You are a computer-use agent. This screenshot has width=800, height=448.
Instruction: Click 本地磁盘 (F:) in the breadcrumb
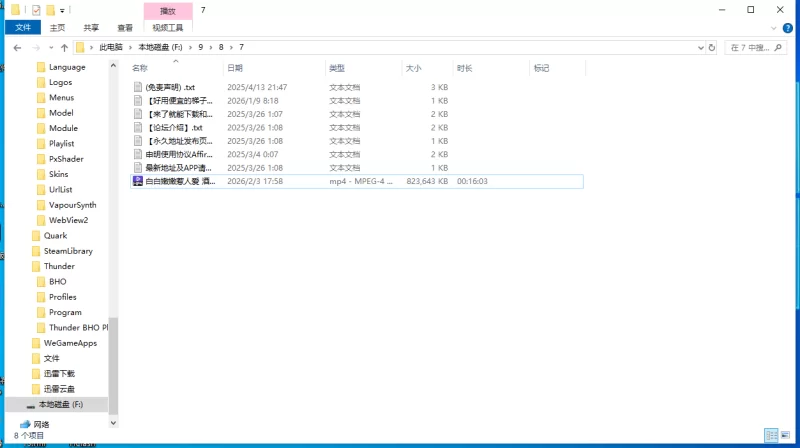click(x=160, y=47)
